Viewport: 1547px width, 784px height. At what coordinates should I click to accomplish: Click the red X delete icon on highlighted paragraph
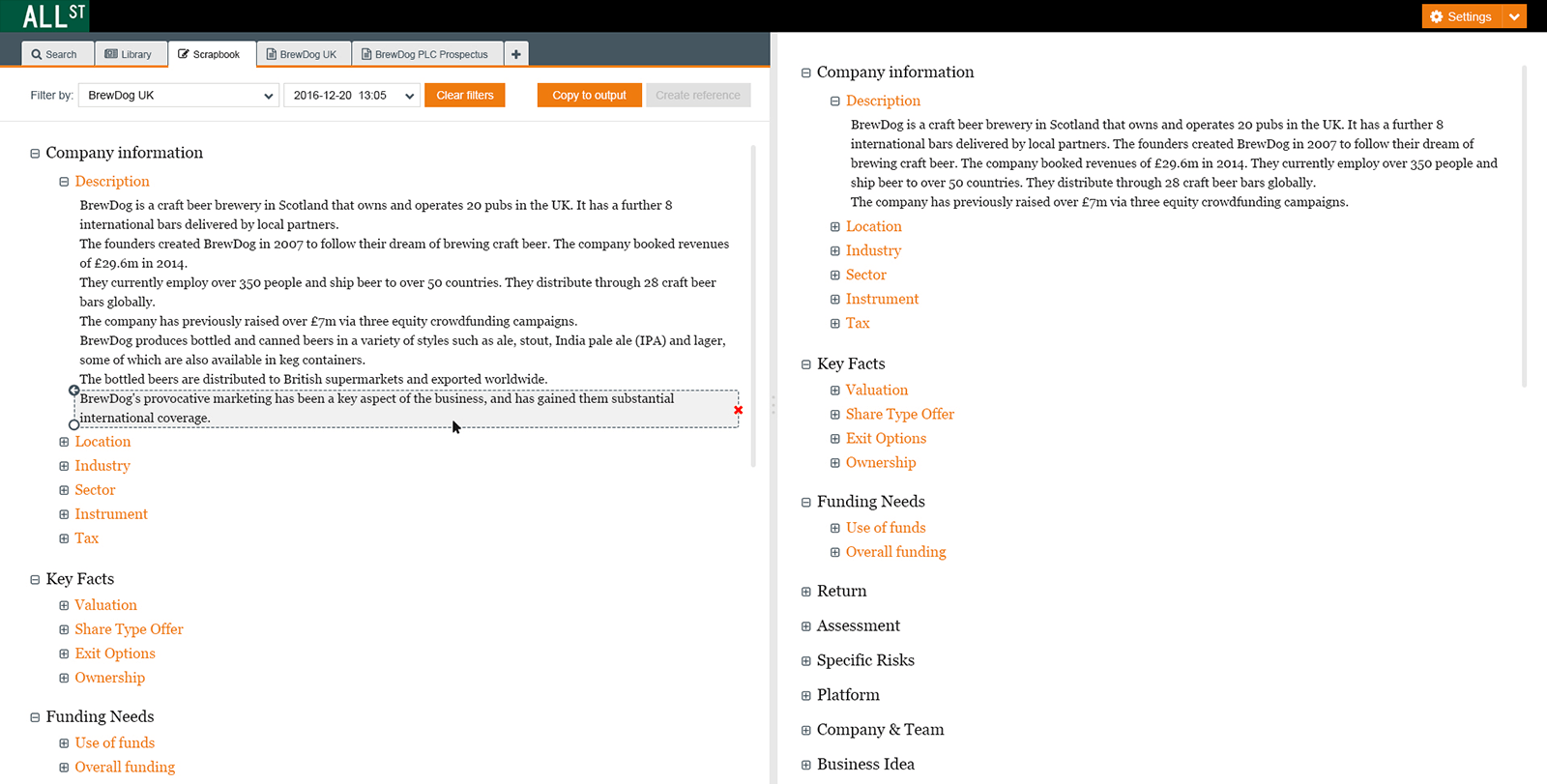click(x=738, y=410)
